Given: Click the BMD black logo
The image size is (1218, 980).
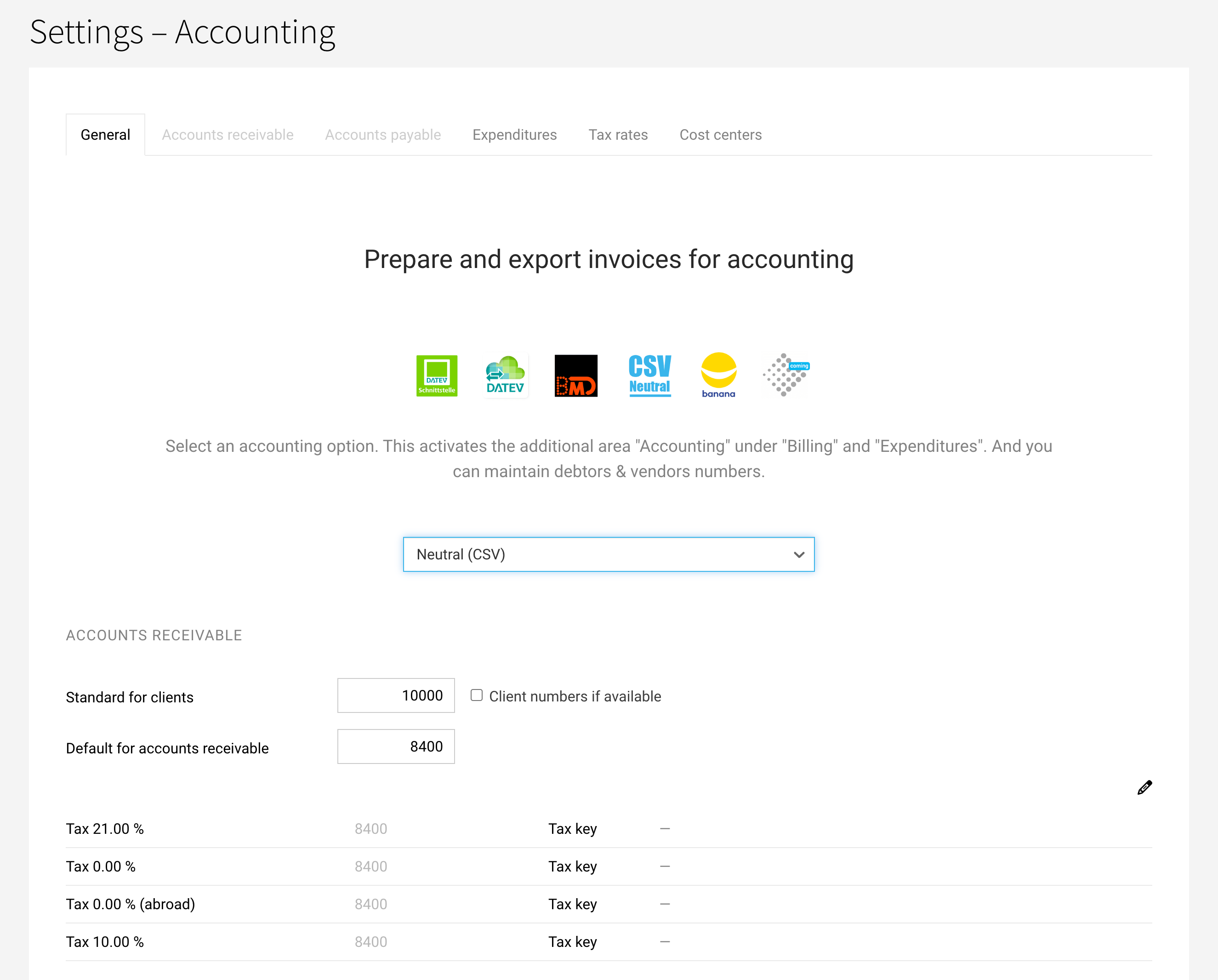Looking at the screenshot, I should [x=575, y=376].
